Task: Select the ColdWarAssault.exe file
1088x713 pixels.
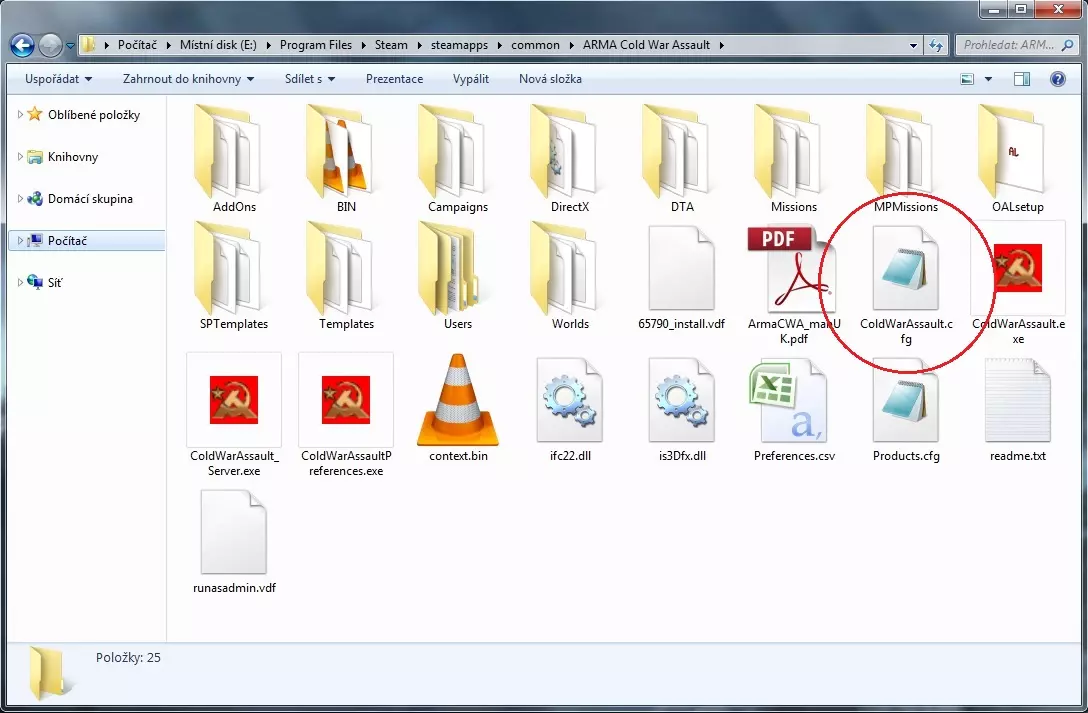Action: point(1018,284)
